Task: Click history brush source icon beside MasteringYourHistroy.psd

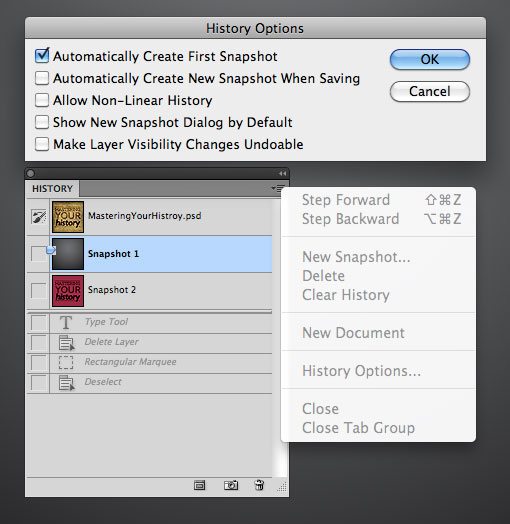Action: [x=39, y=217]
